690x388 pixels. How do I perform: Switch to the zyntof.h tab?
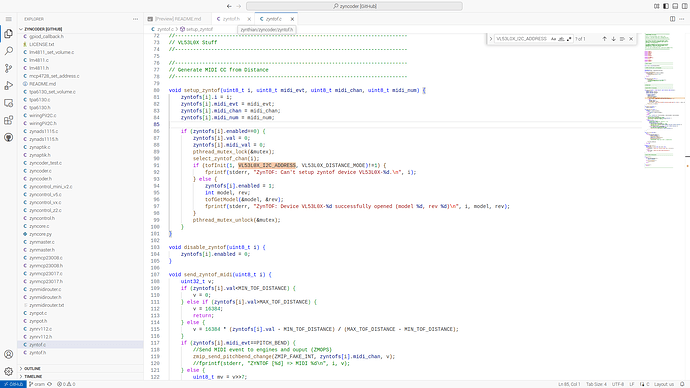point(231,19)
